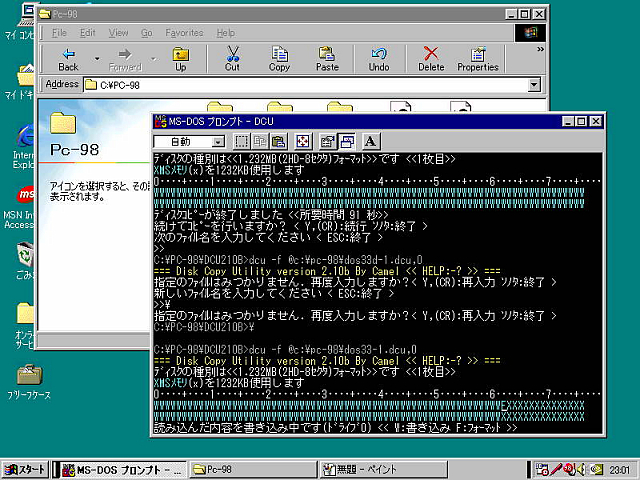The height and width of the screenshot is (480, 640).
Task: Click the Copy icon in DOS prompt toolbar
Action: (260, 142)
